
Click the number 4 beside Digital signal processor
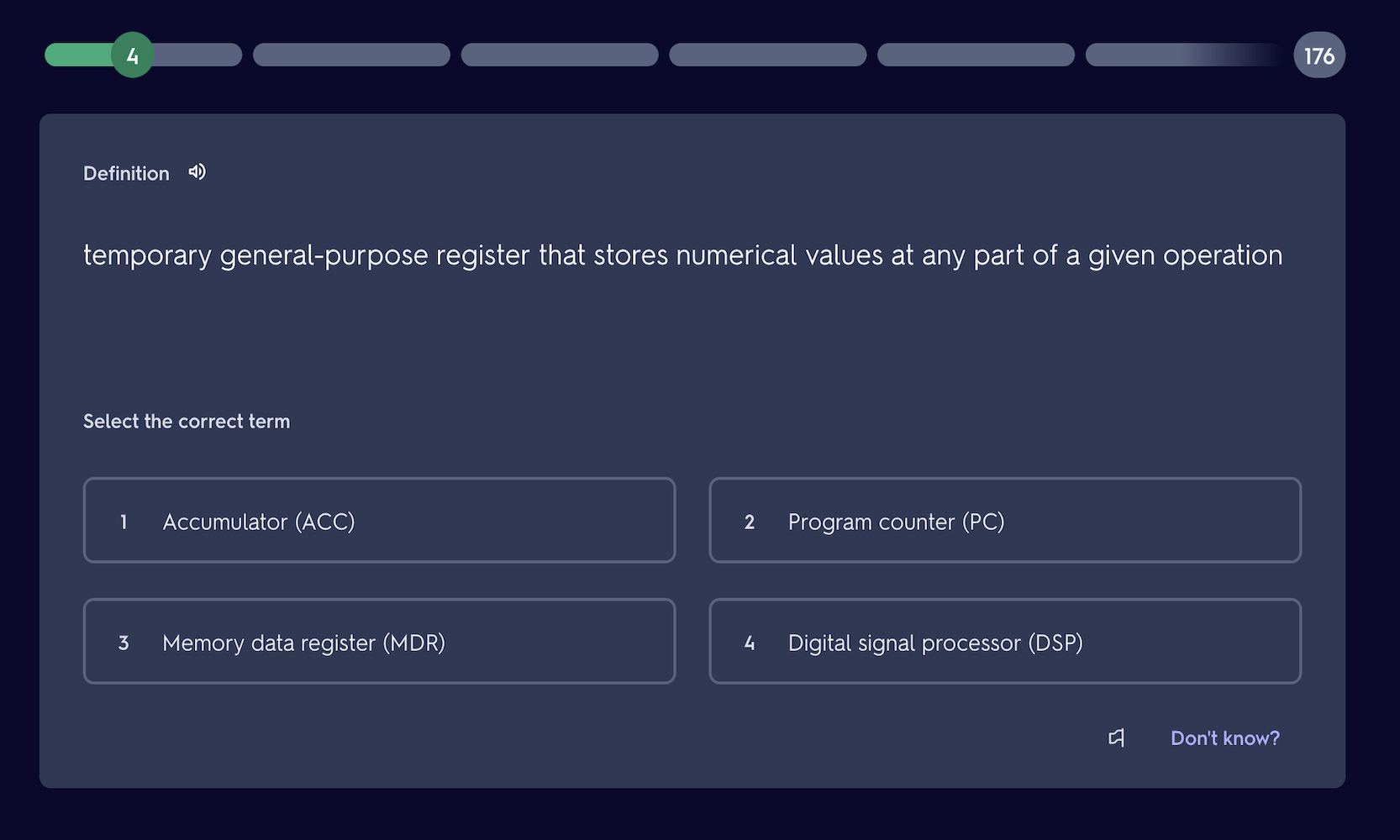point(750,643)
